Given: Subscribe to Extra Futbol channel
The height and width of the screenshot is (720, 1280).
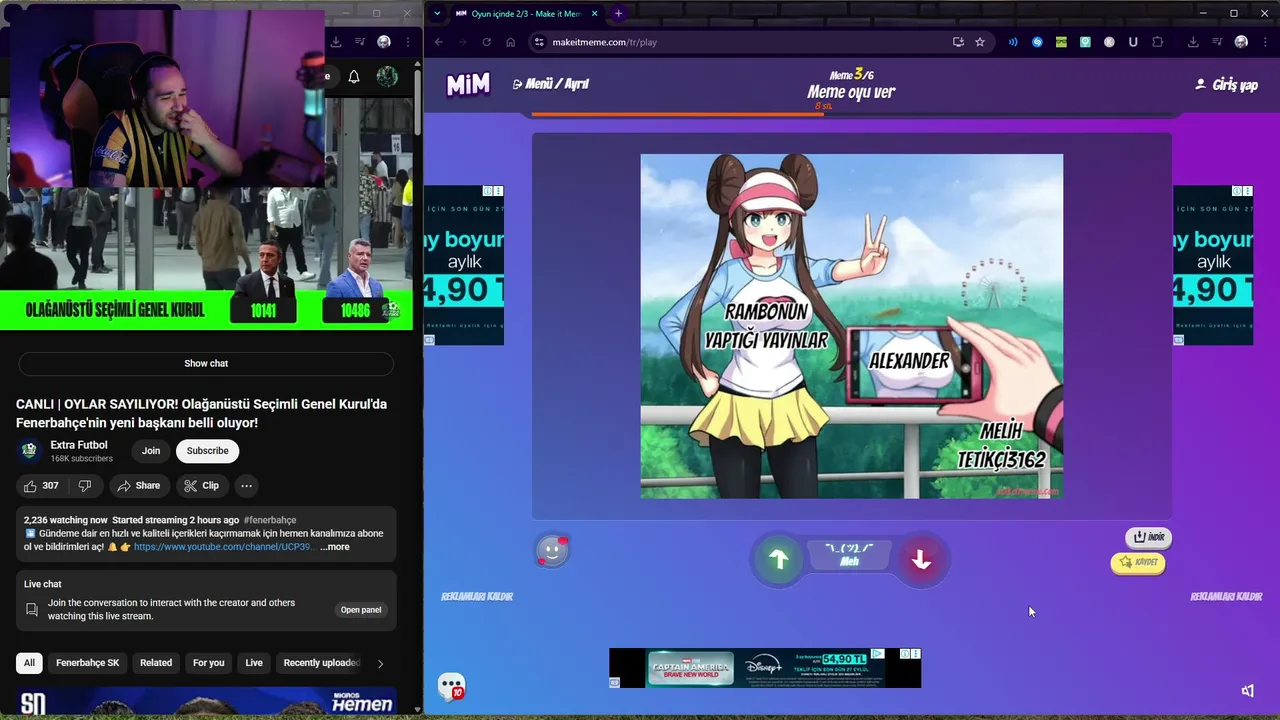Looking at the screenshot, I should pos(208,451).
